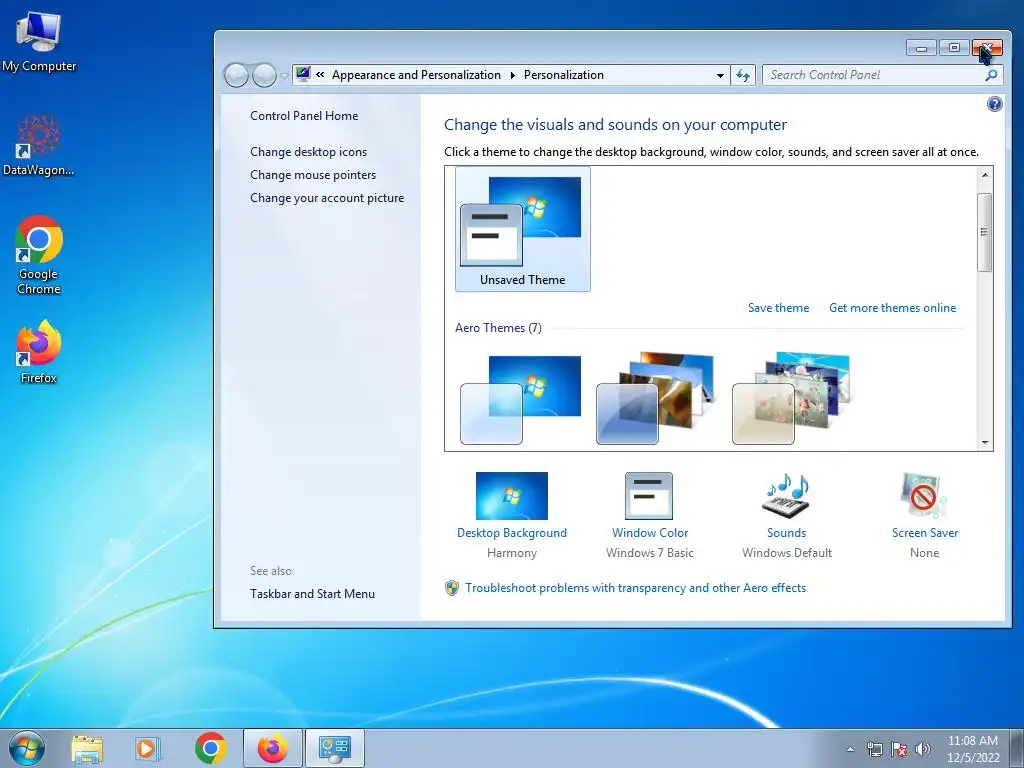Select the first Aero theme with Windows logo
The width and height of the screenshot is (1024, 768).
point(521,400)
